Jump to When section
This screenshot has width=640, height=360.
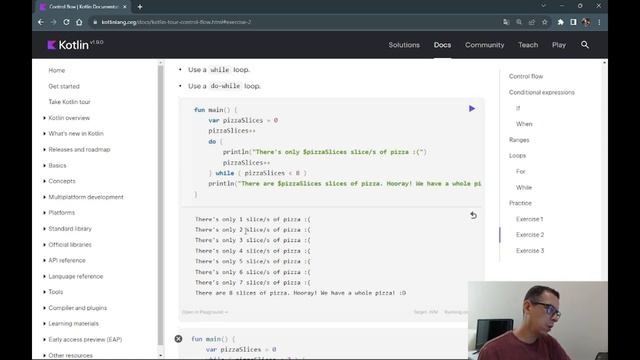(x=524, y=124)
